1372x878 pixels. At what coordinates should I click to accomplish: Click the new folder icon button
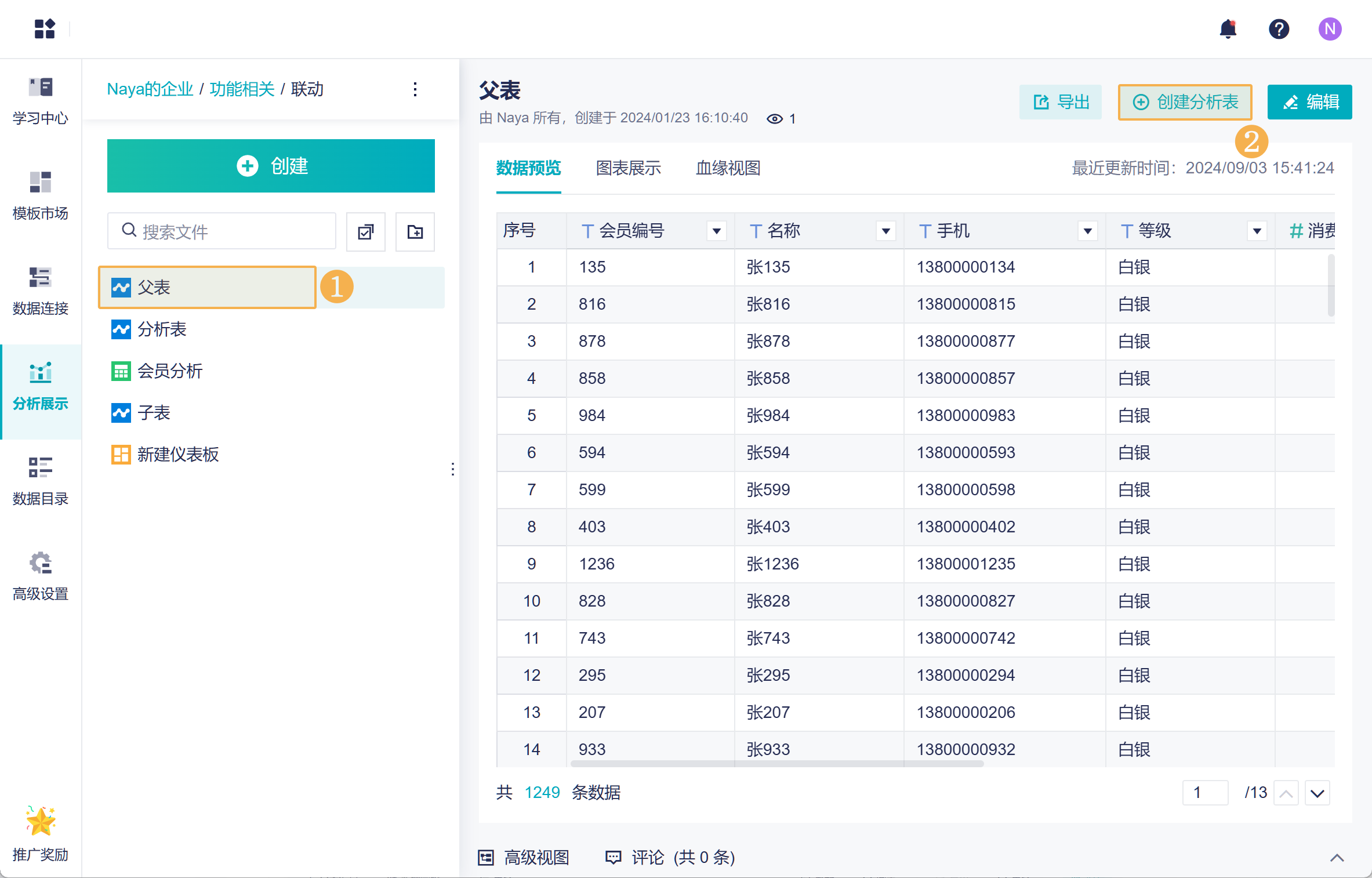point(415,232)
